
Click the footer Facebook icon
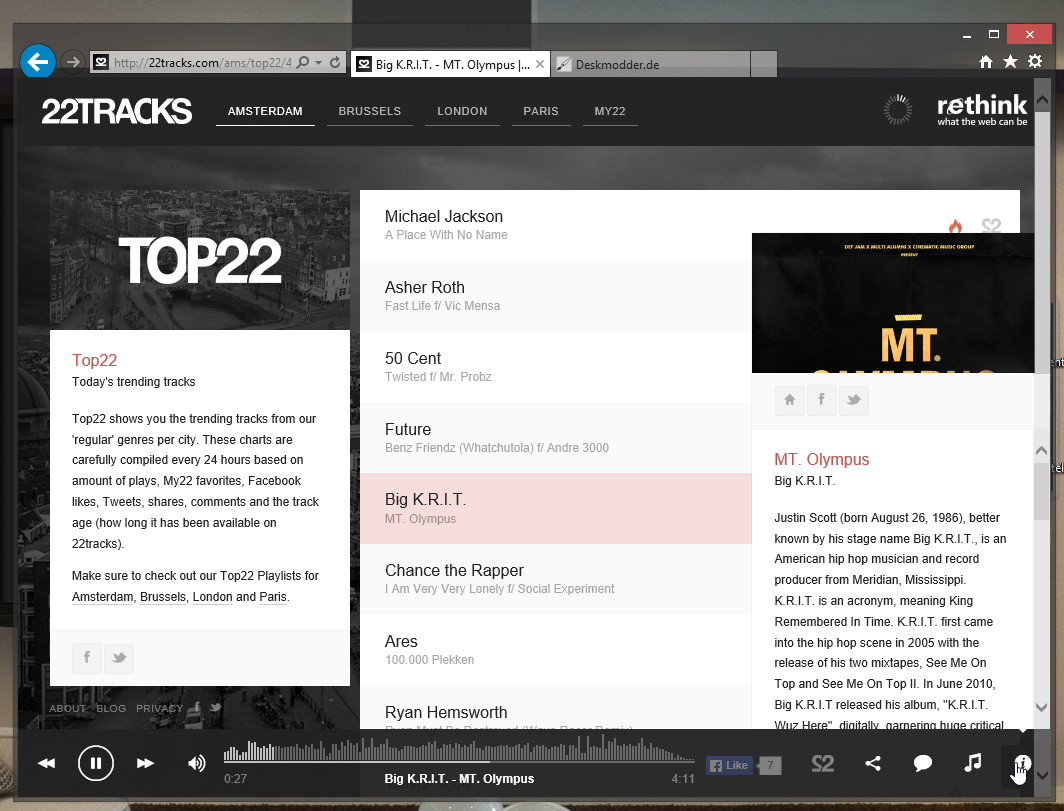197,707
